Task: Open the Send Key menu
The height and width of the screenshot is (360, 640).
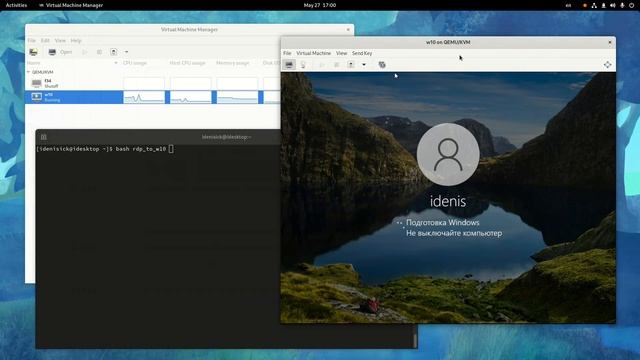Action: point(362,53)
